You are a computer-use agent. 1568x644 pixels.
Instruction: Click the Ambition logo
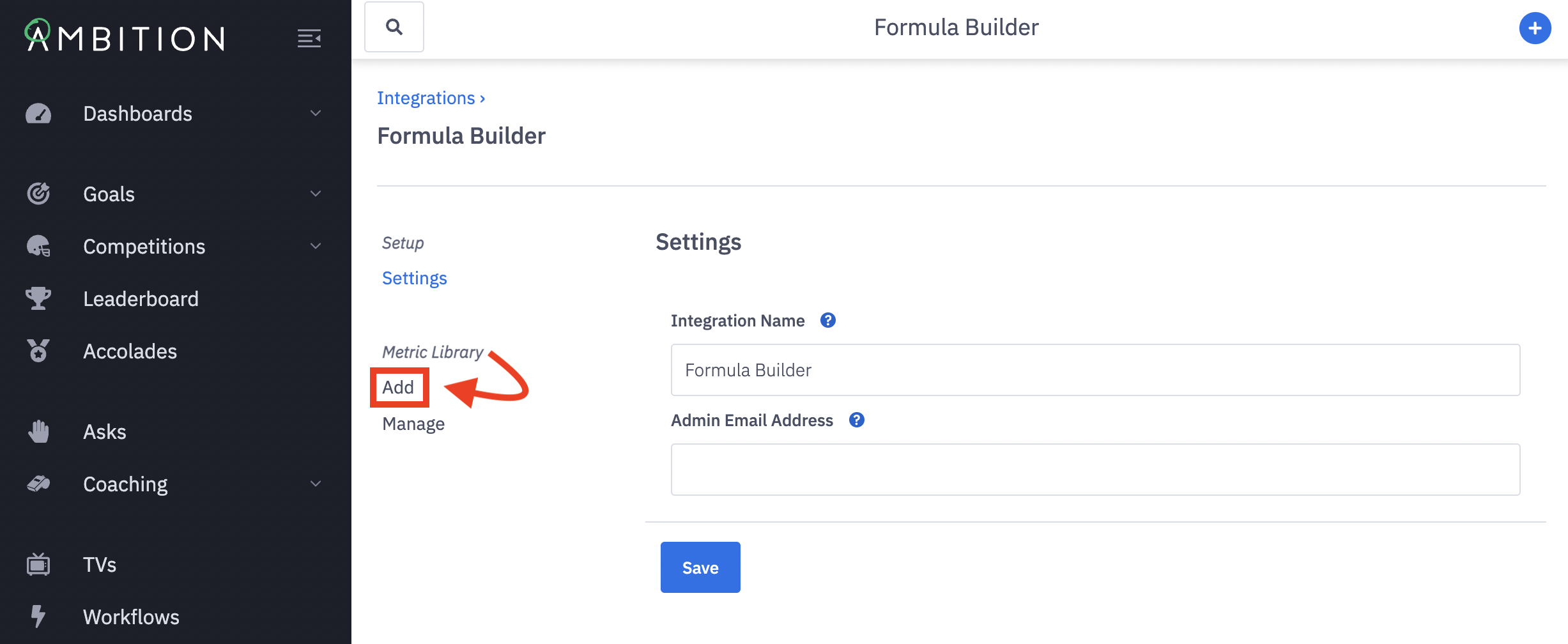[x=125, y=36]
